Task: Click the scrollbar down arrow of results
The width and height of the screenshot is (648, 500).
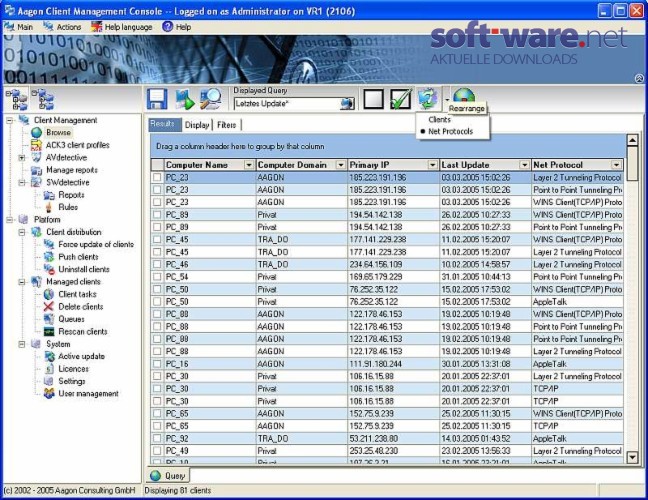Action: (x=632, y=457)
